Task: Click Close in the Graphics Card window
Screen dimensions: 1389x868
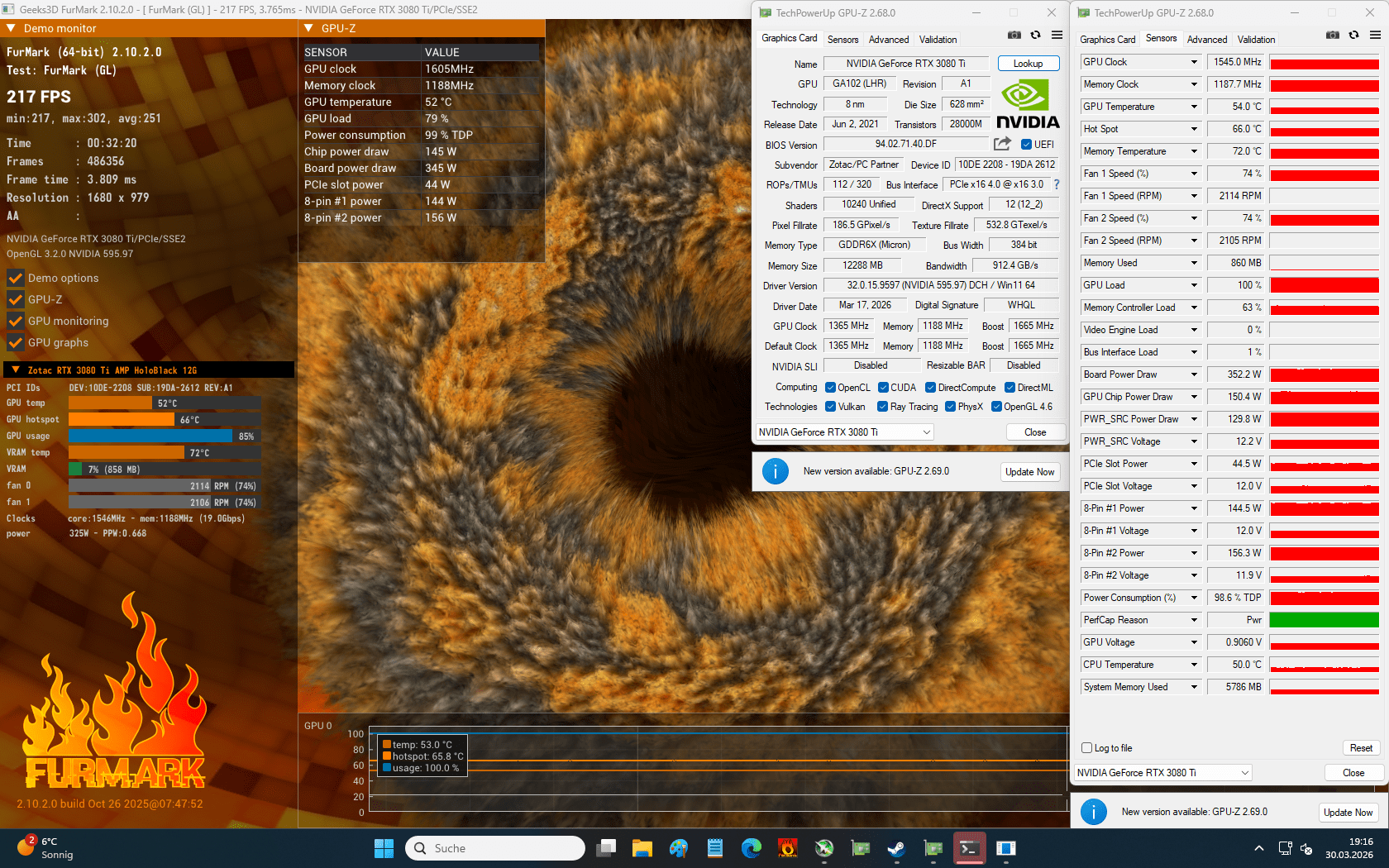Action: 1035,432
